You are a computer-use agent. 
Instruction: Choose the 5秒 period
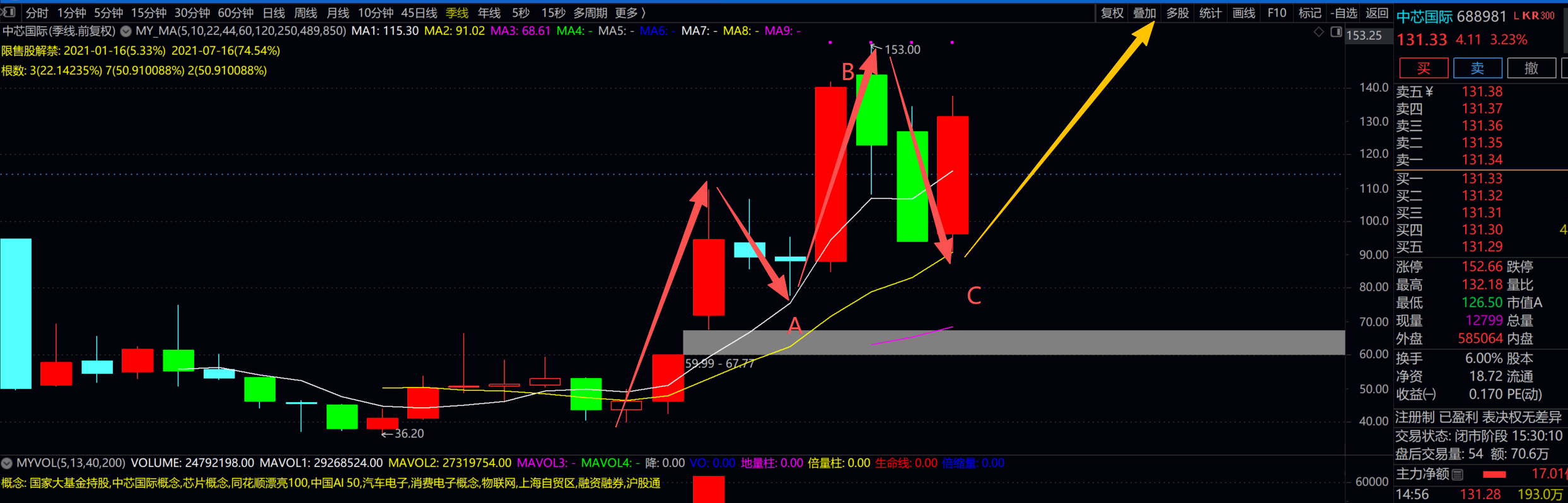[521, 13]
